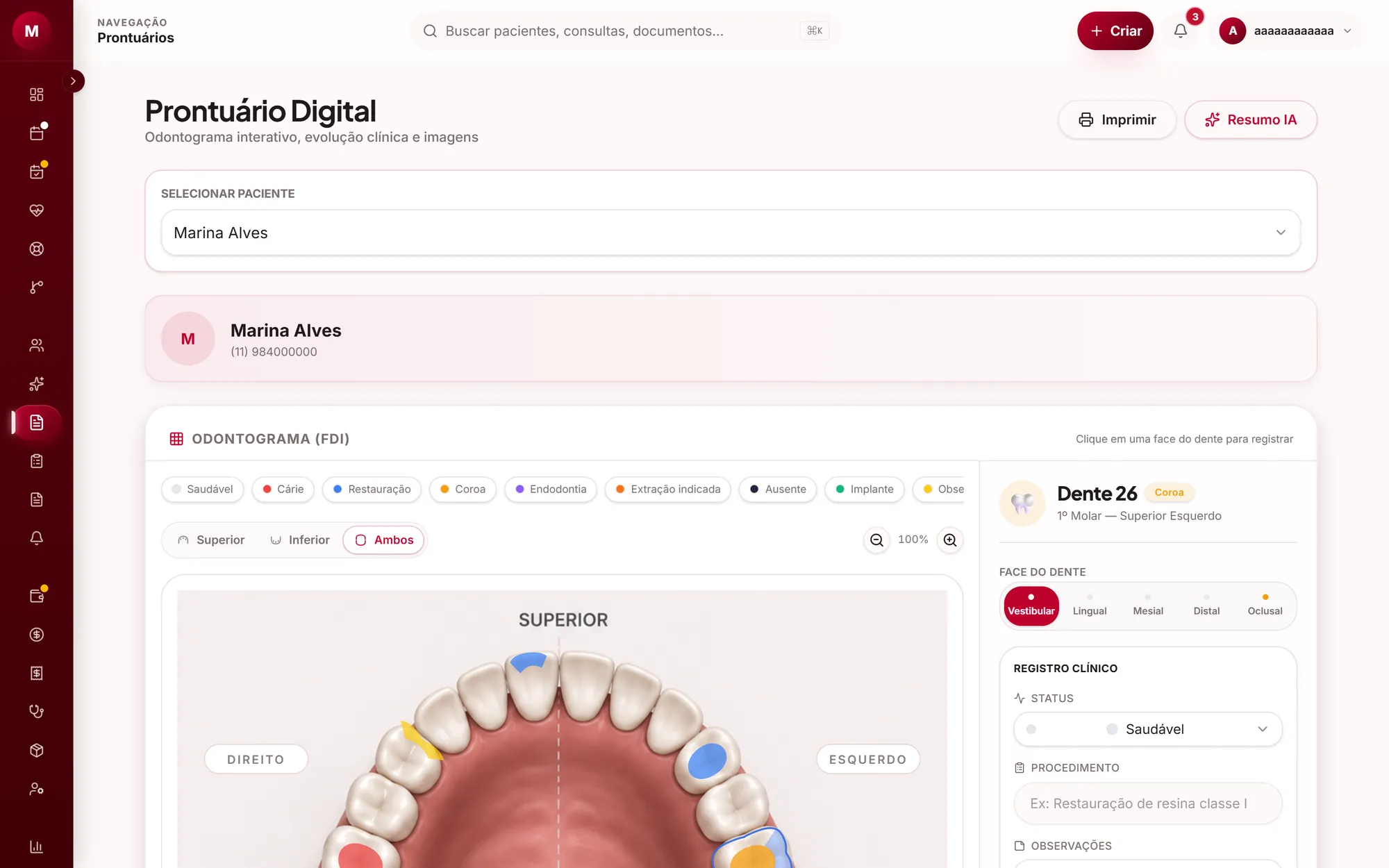This screenshot has width=1389, height=868.
Task: Click the Criar button
Action: [1115, 31]
